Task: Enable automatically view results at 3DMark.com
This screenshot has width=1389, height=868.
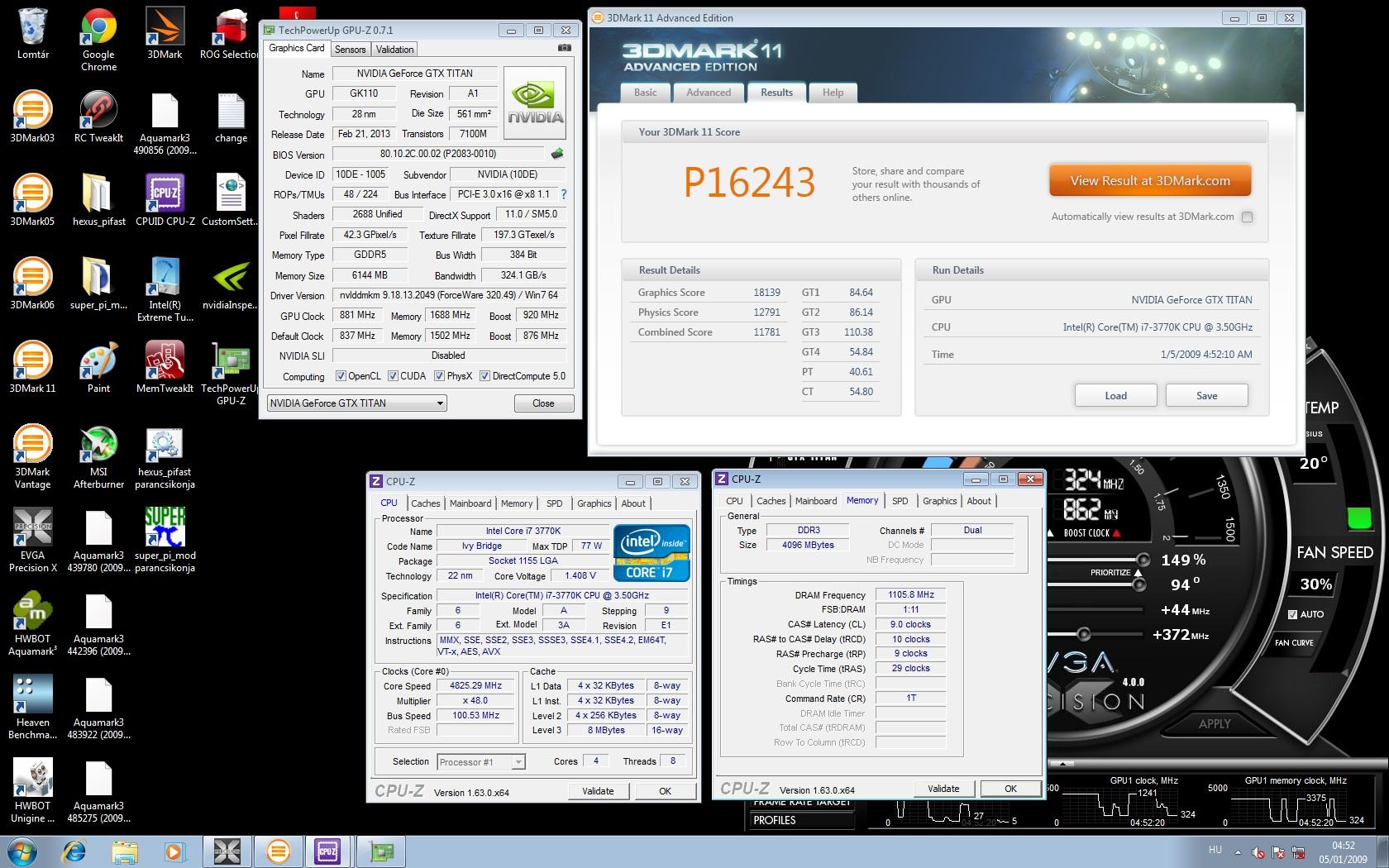Action: point(1247,217)
